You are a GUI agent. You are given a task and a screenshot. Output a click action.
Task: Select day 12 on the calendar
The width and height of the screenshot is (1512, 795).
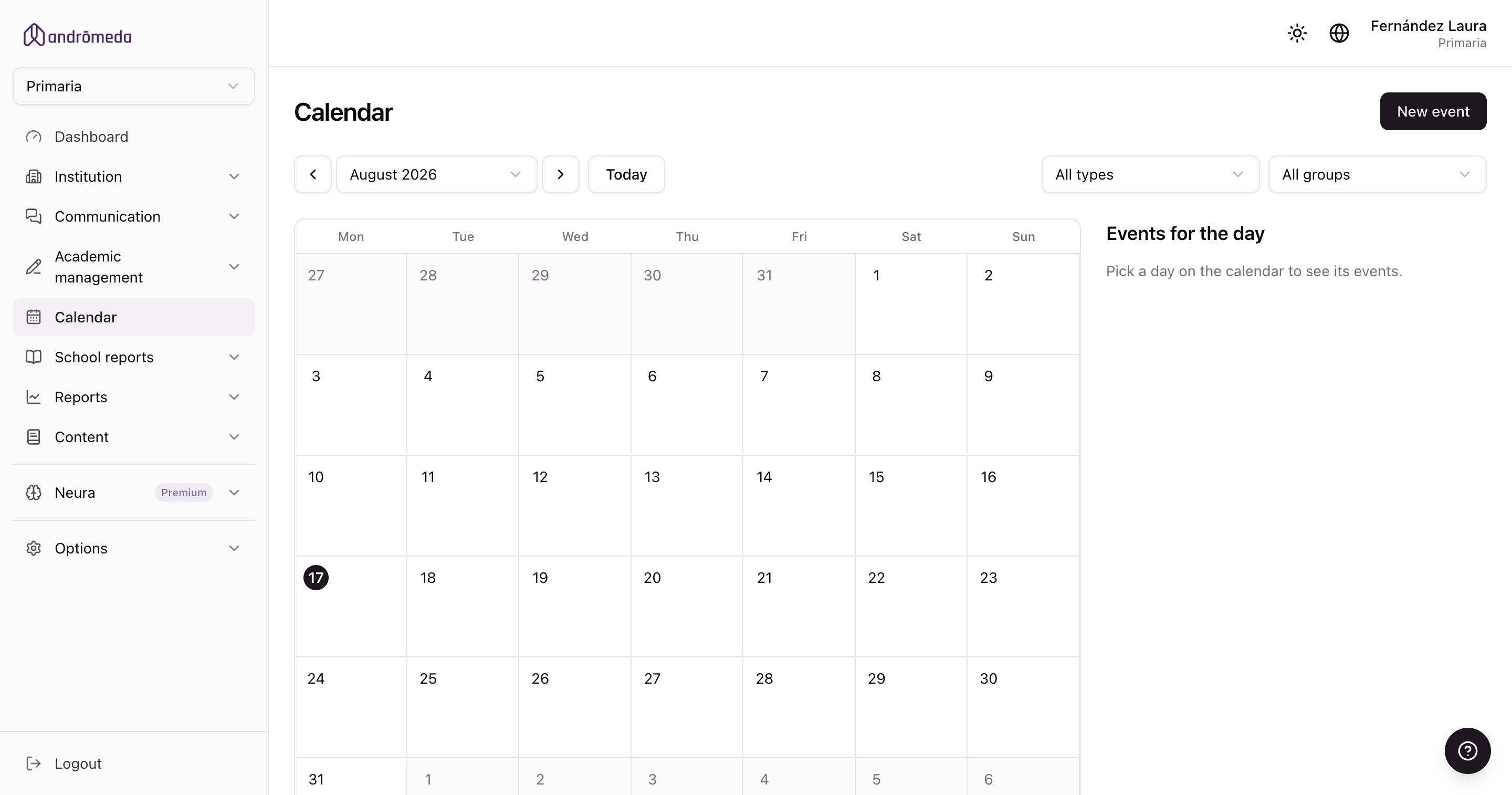click(x=575, y=506)
